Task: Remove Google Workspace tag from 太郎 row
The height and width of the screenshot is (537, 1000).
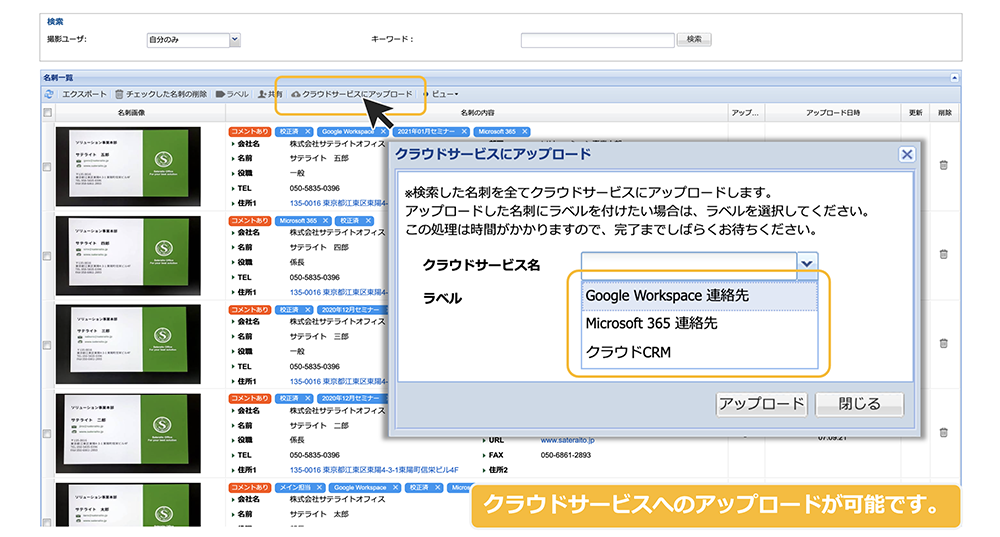Action: [395, 488]
